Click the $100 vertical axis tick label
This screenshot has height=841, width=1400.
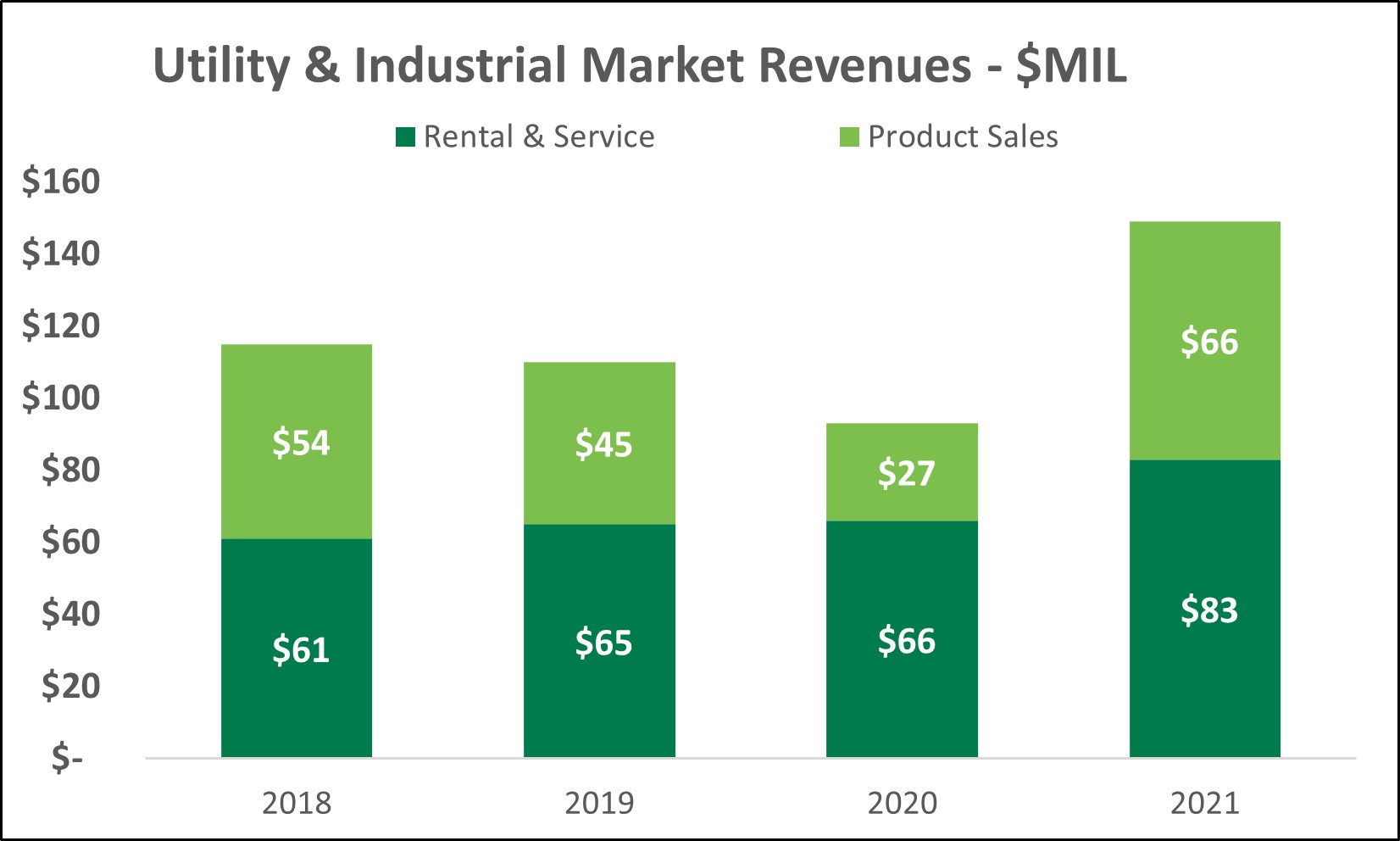(61, 398)
